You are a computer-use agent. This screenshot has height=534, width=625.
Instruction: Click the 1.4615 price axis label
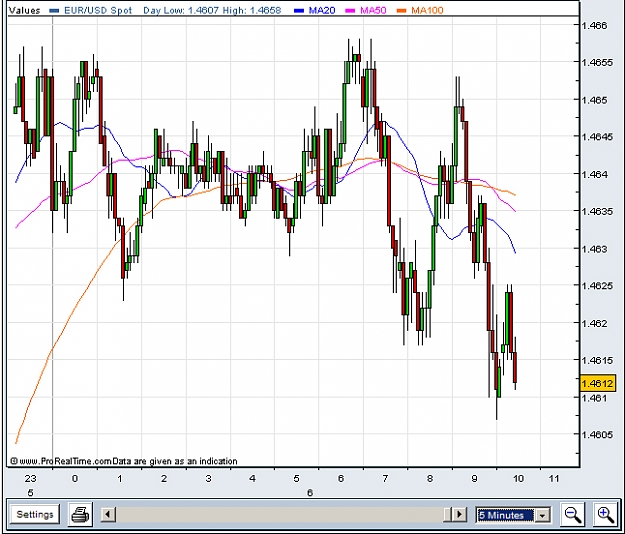pos(597,360)
